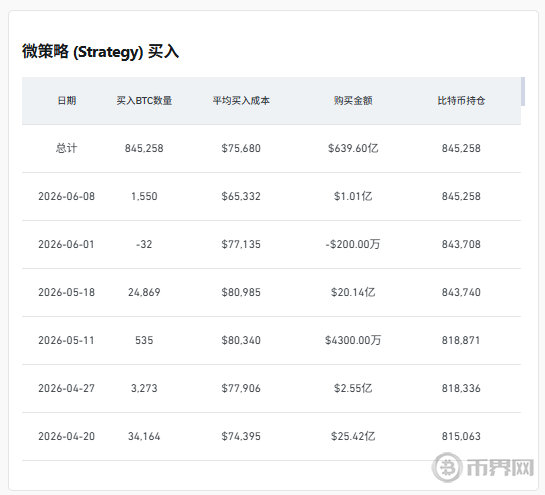Image resolution: width=545 pixels, height=495 pixels.
Task: Click the 815,063 holdings cell
Action: 461,436
